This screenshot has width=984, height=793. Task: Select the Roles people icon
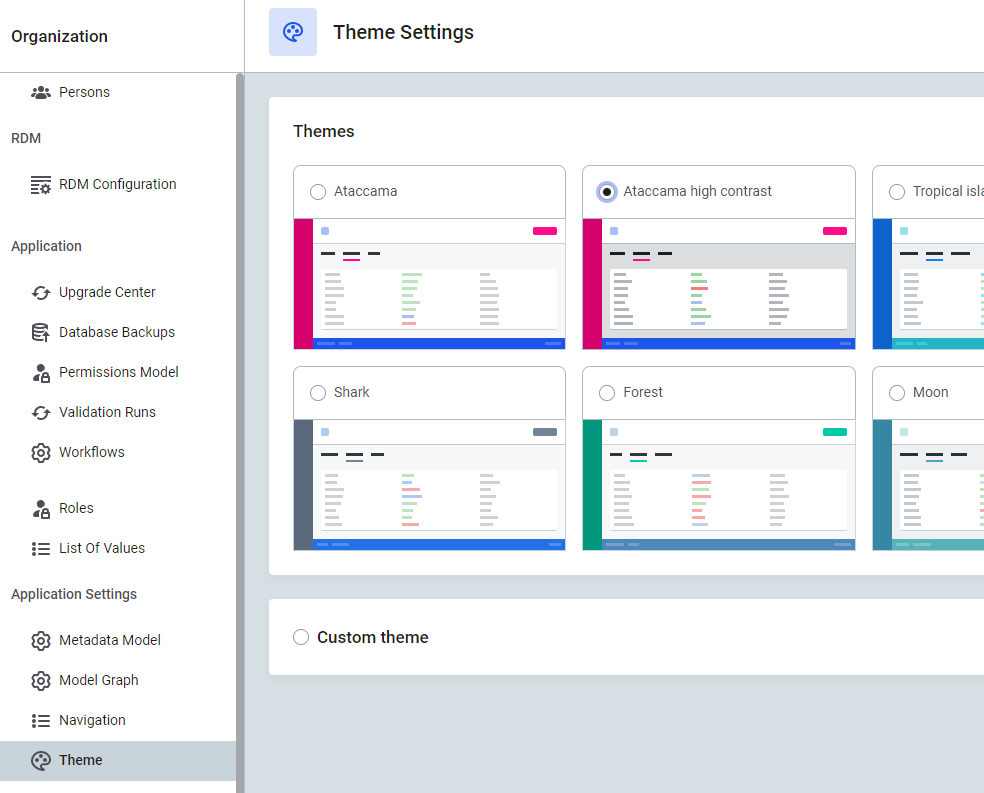coord(40,508)
